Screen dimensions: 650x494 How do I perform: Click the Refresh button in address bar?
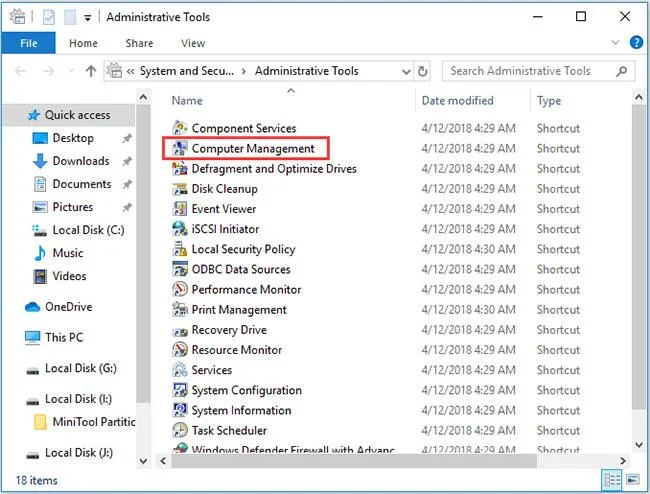[422, 71]
